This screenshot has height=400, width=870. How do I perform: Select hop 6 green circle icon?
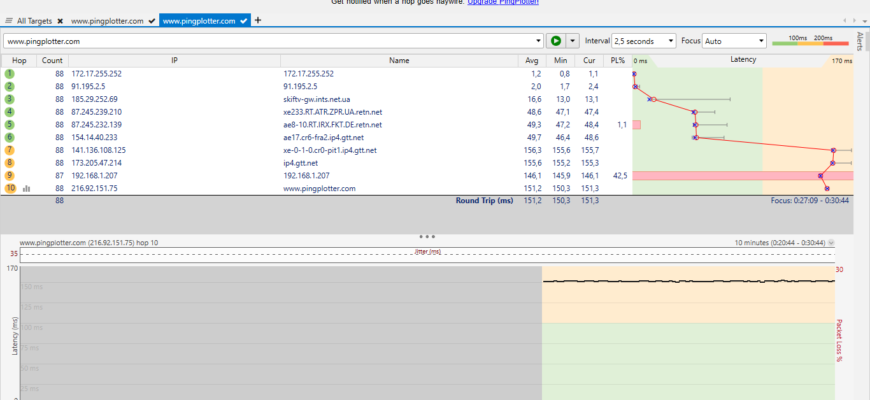[x=10, y=138]
